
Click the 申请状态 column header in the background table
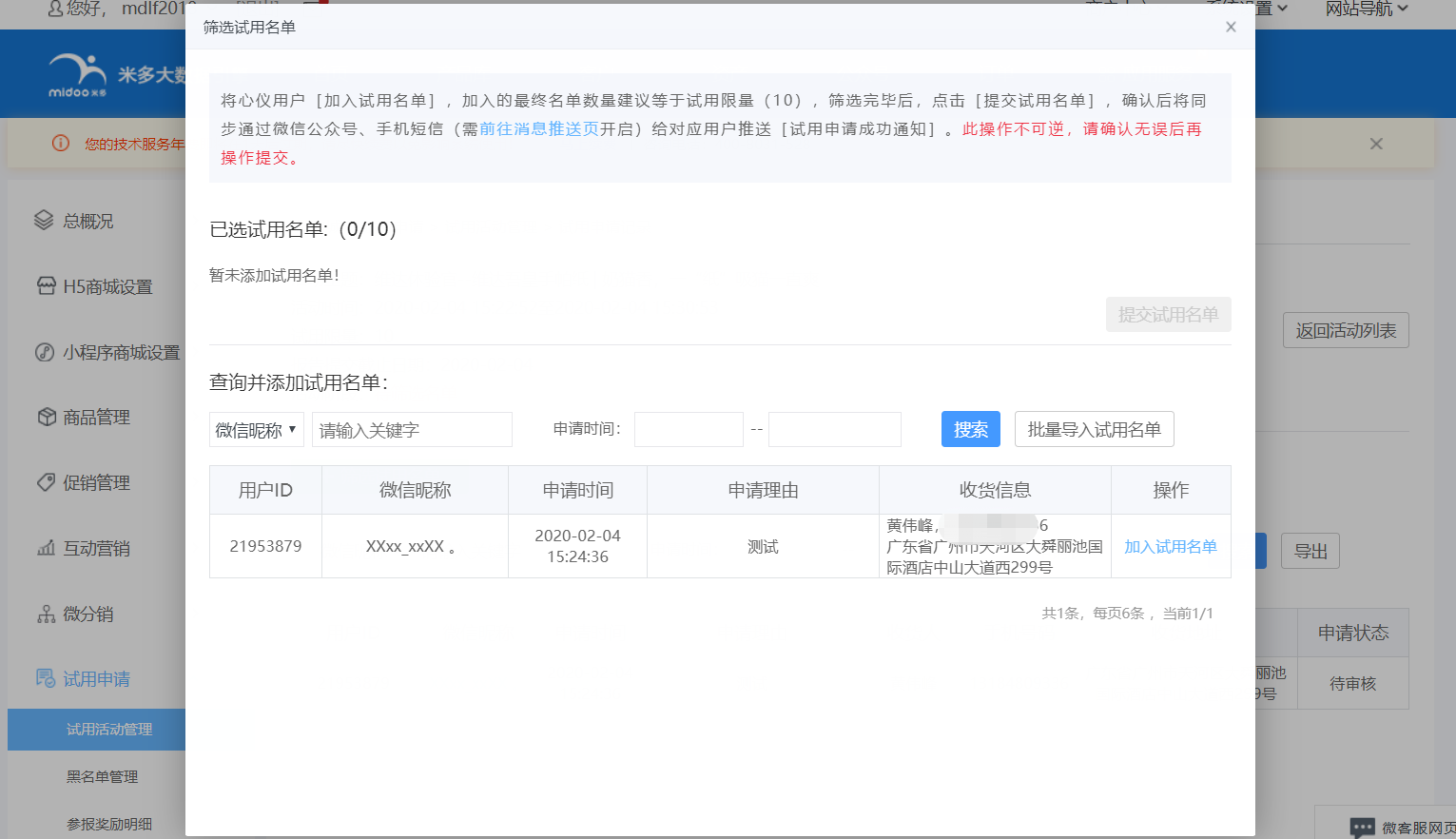pyautogui.click(x=1352, y=633)
